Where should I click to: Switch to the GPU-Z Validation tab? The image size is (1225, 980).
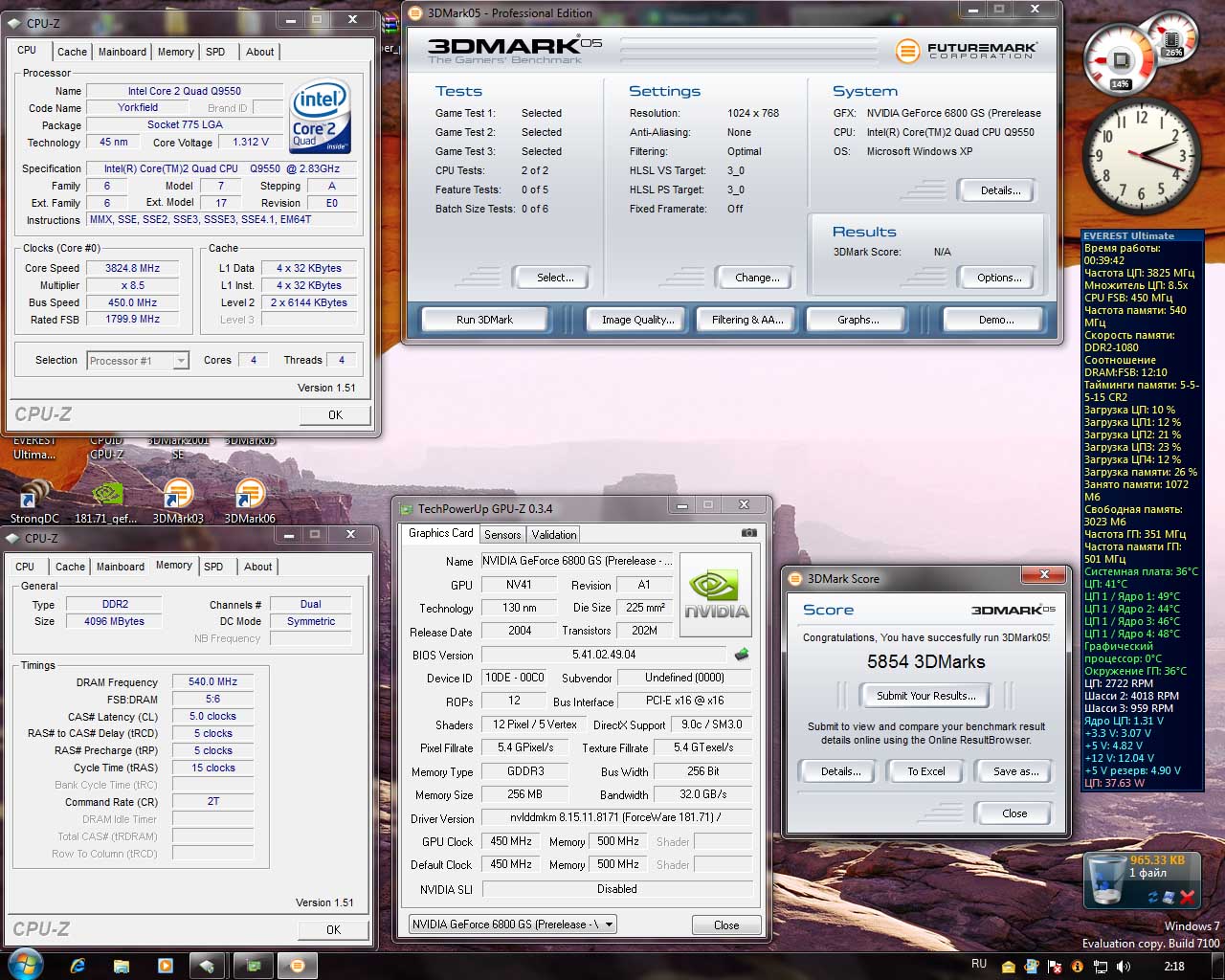[x=554, y=535]
